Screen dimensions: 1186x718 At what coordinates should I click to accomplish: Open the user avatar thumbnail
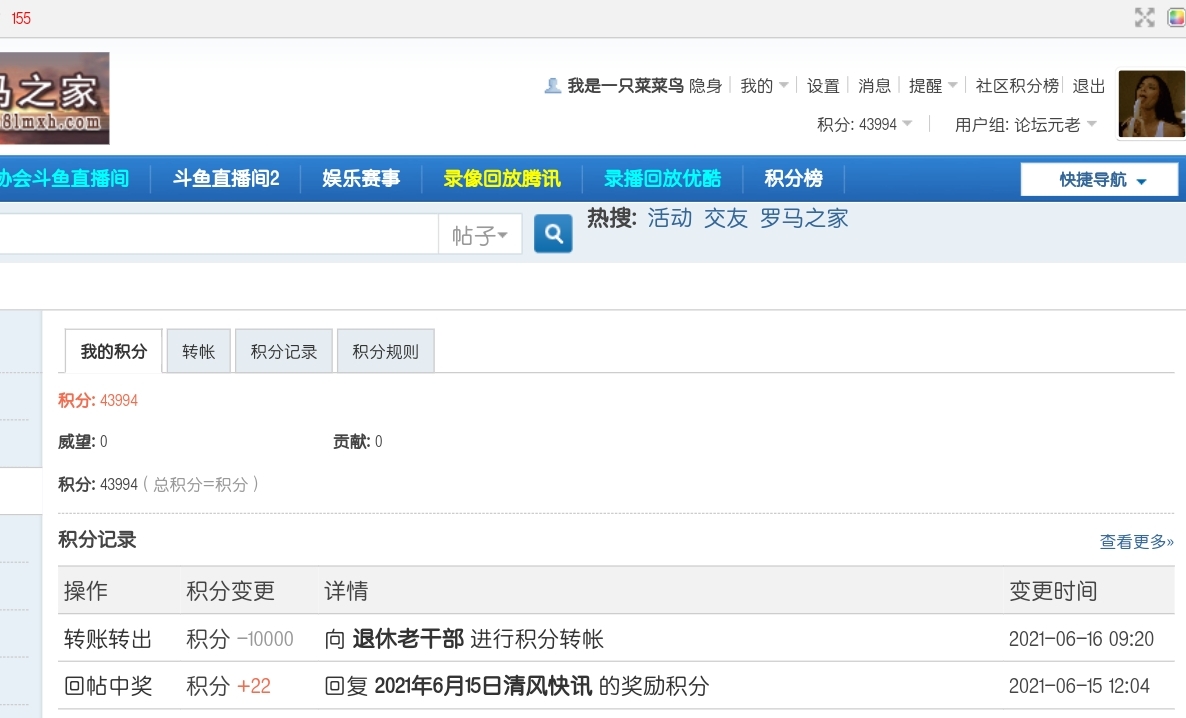click(x=1151, y=104)
